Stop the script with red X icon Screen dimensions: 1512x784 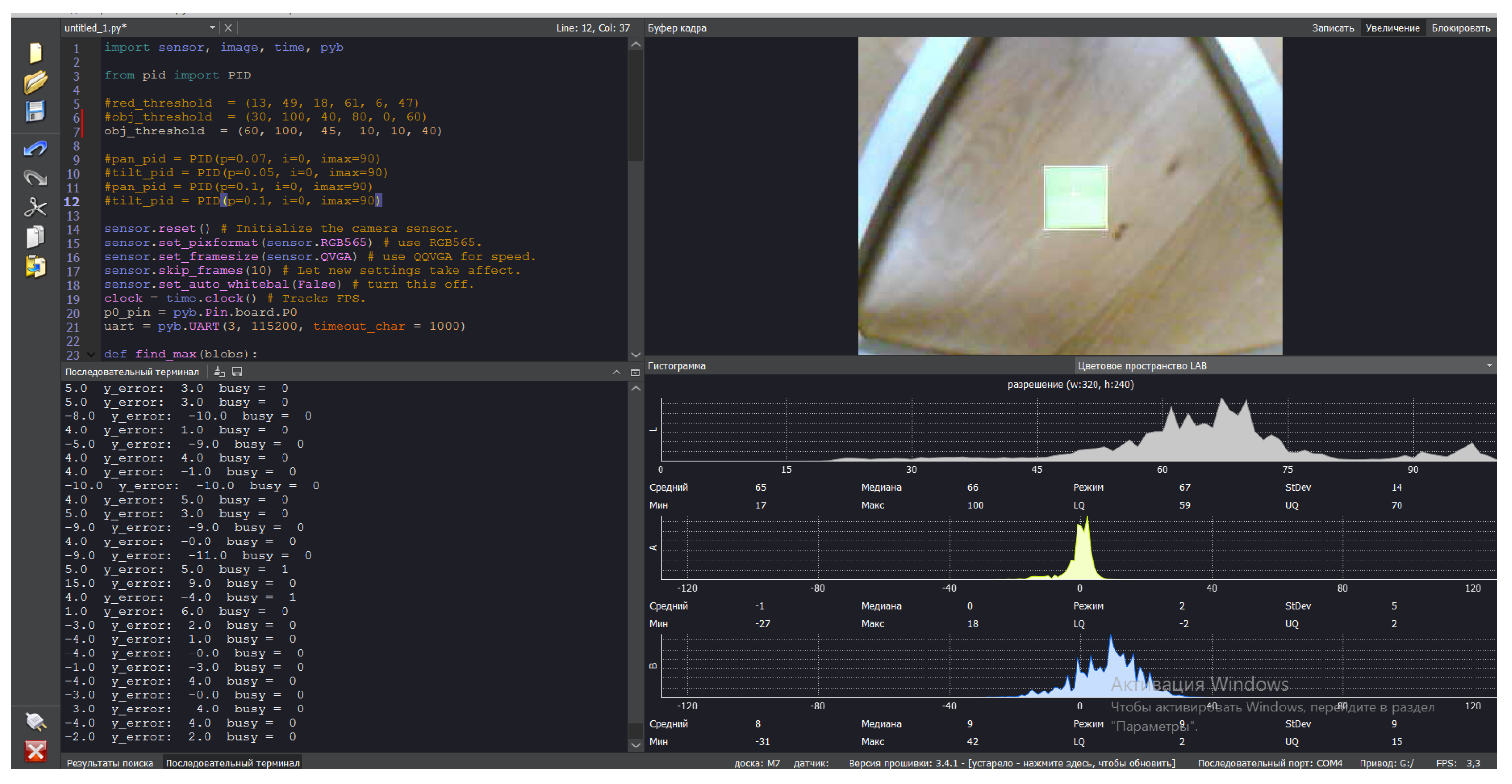coord(35,750)
